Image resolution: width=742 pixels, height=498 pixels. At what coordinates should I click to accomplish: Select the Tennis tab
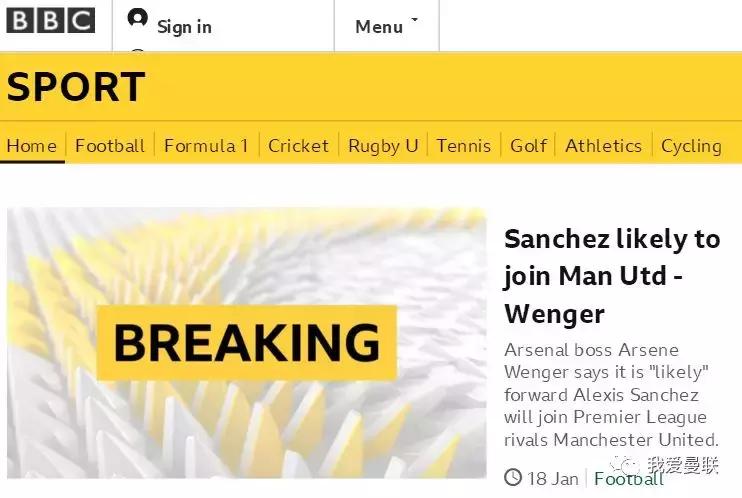(x=464, y=146)
